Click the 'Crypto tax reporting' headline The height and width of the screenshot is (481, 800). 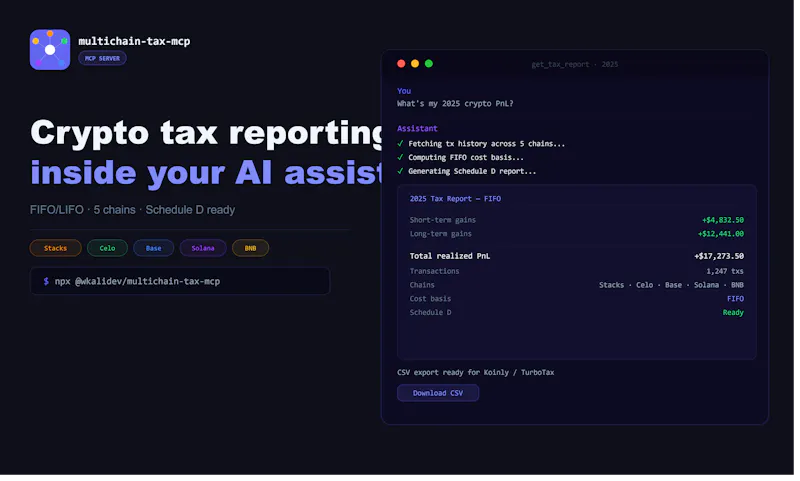tap(208, 134)
